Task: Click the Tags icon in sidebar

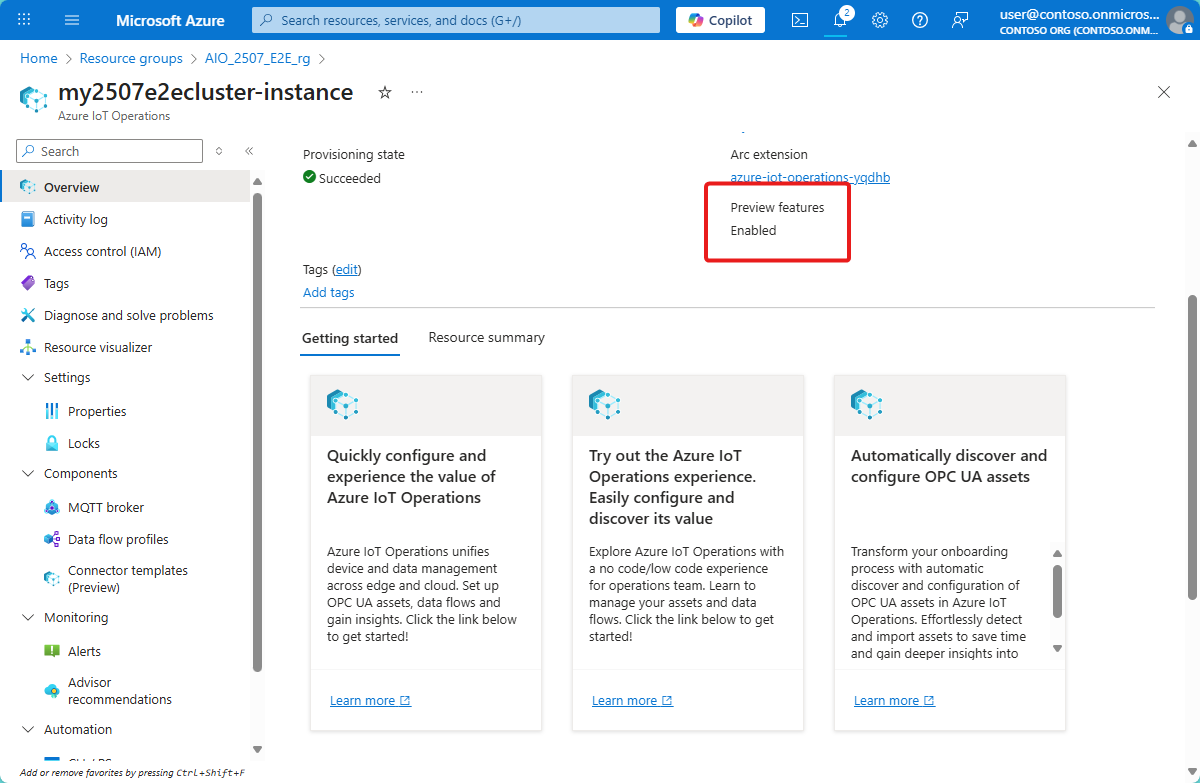Action: pos(28,283)
